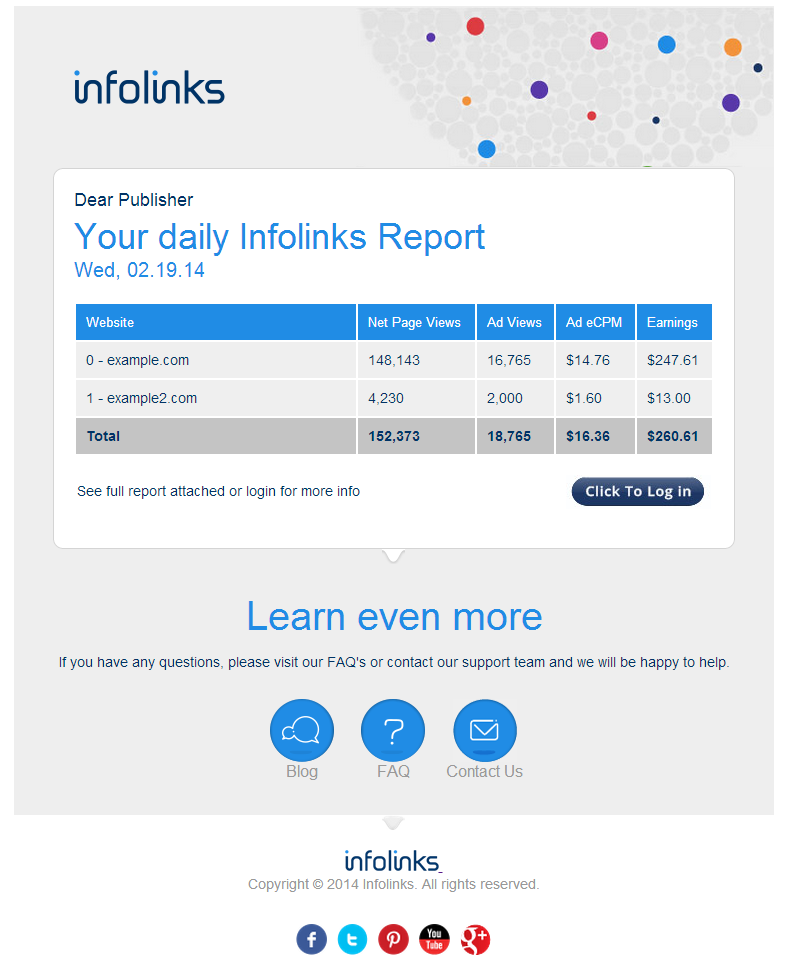Click the Infolinks logo in the header
Viewport: 788px width, 960px height.
[x=149, y=88]
